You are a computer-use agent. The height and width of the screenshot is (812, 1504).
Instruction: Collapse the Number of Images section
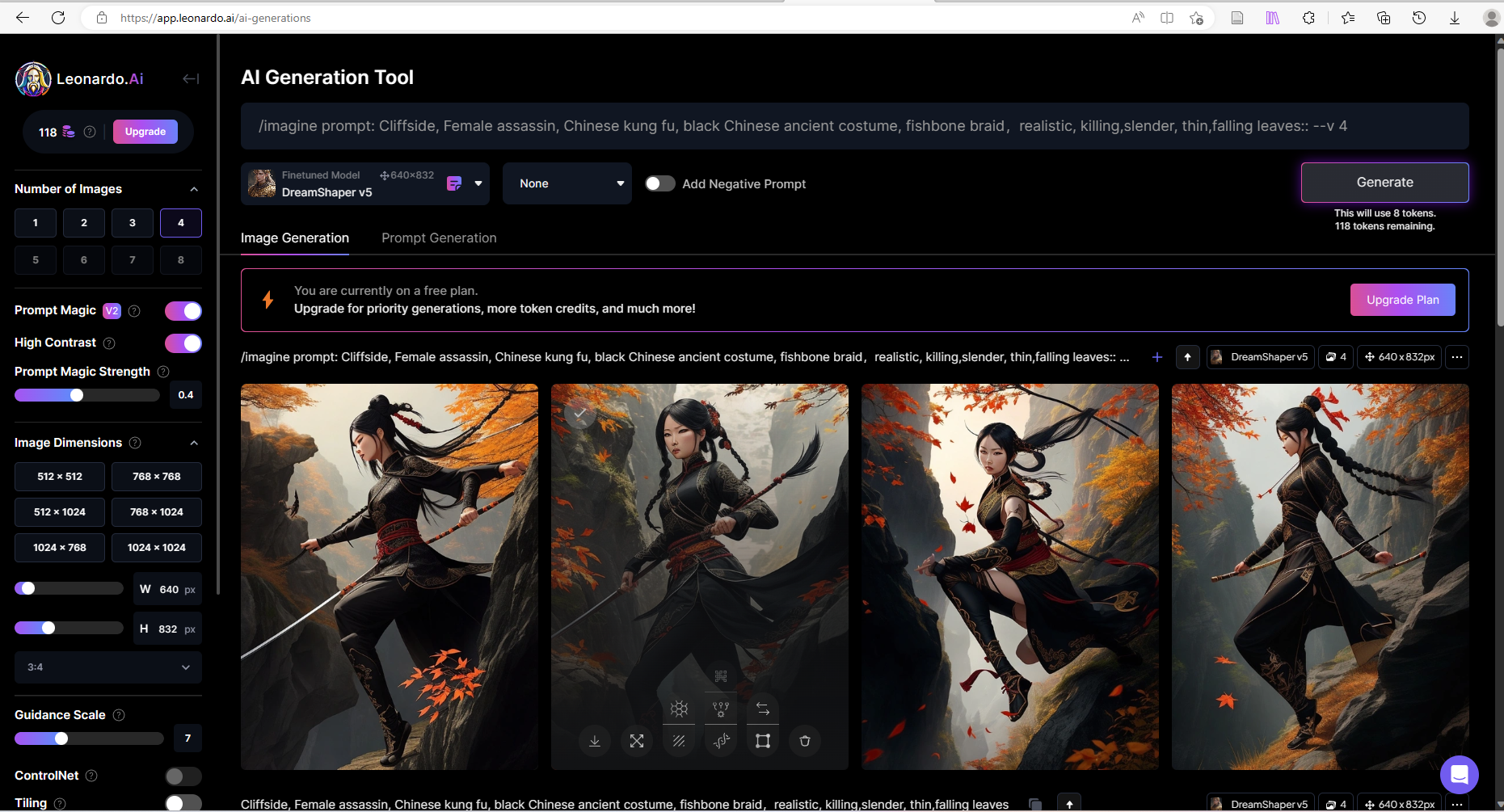[x=194, y=189]
